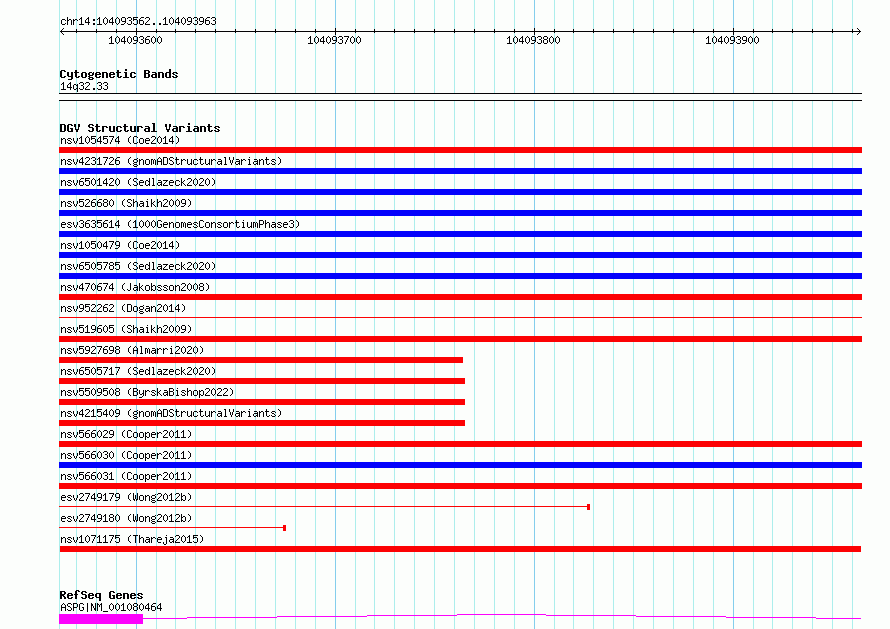Click the end marker of esv2749179 line

point(589,507)
